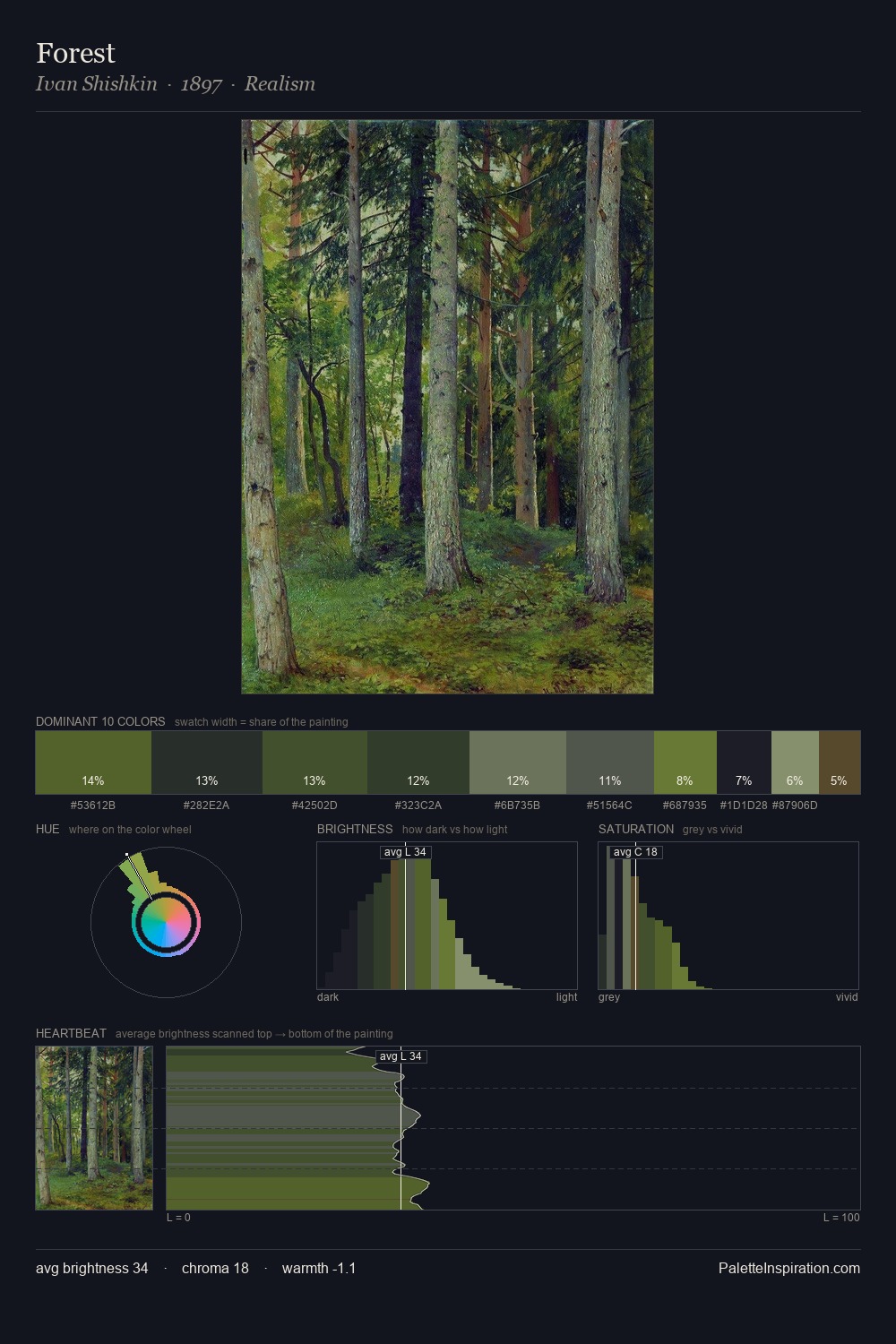896x1344 pixels.
Task: Click the Forest painting image
Action: pos(447,407)
